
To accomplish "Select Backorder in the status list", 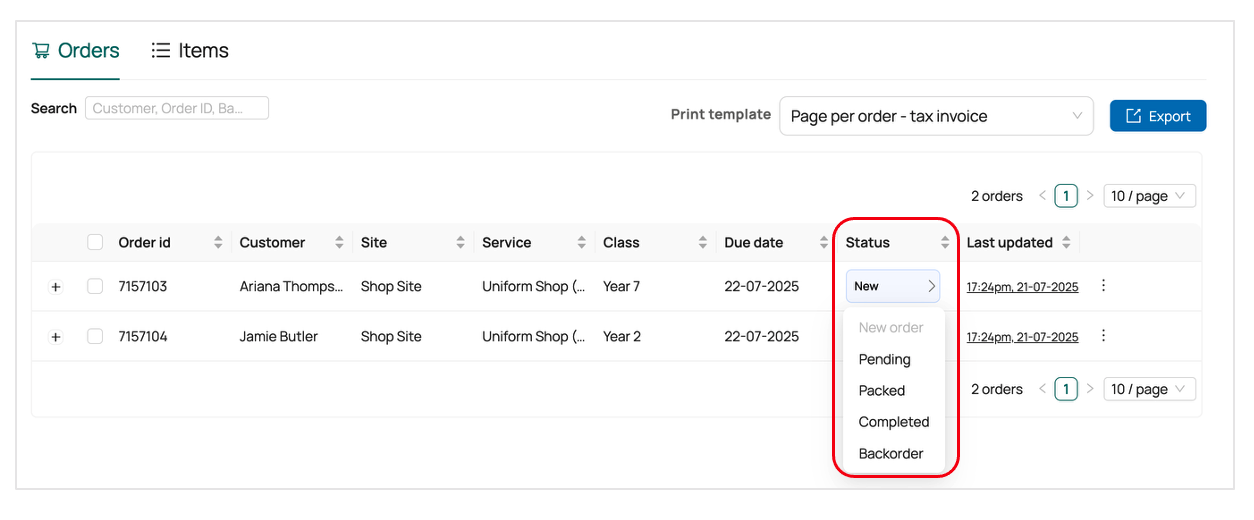I will coord(891,454).
